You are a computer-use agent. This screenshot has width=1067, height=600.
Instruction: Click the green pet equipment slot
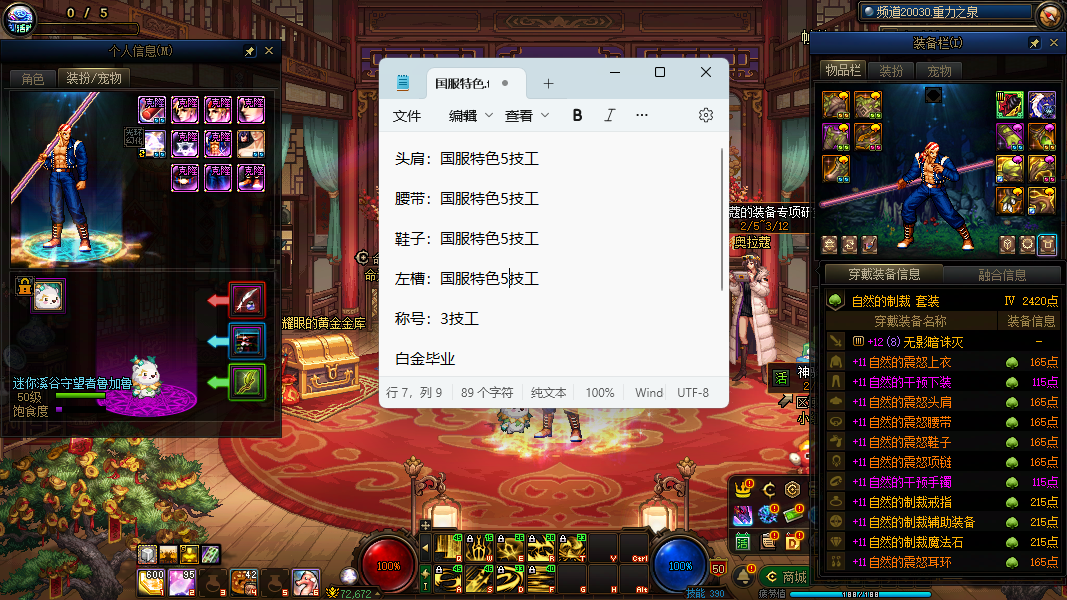tap(247, 382)
